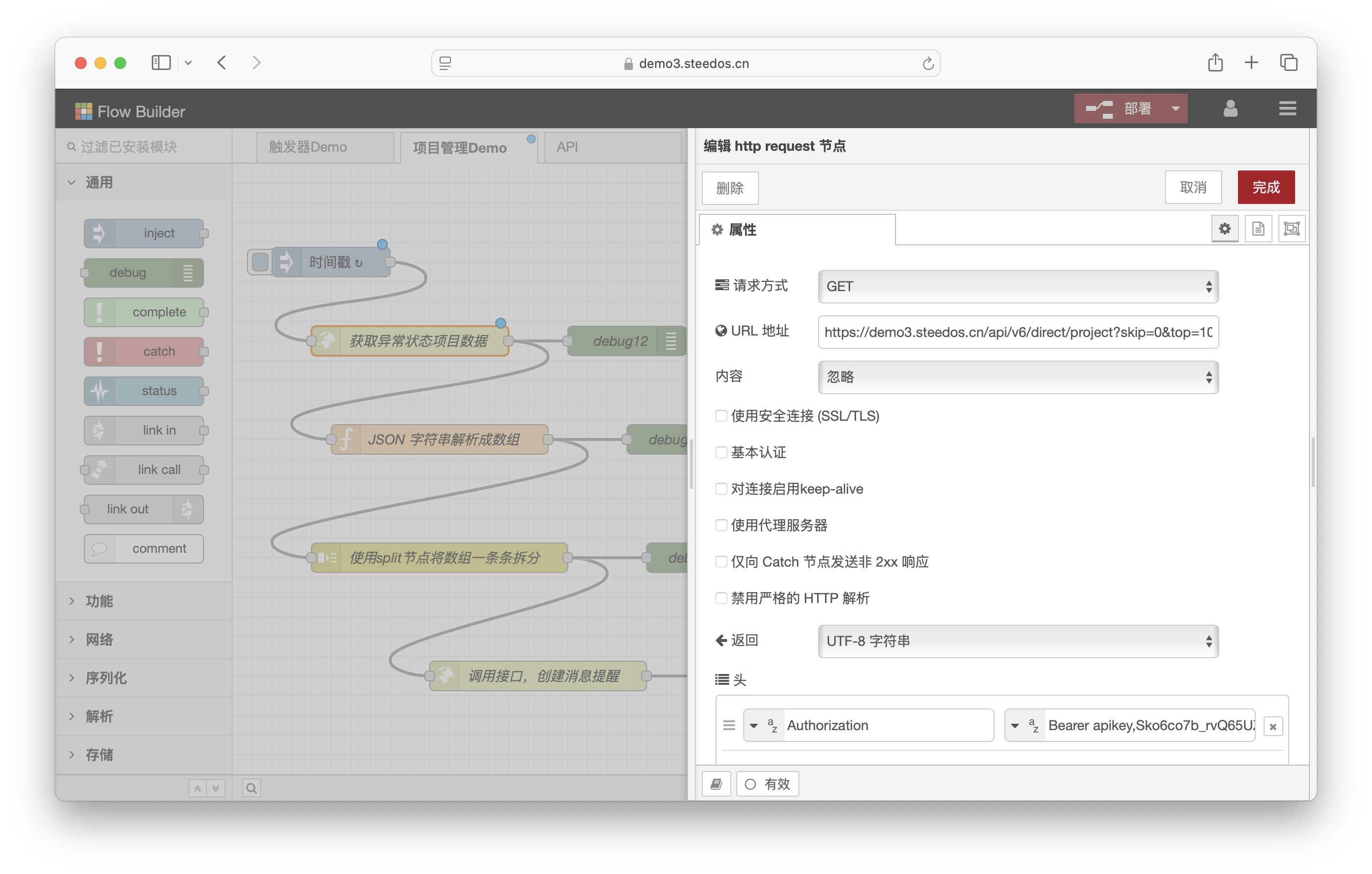Select the JSON 字符串解析成数组 function node

tap(440, 439)
